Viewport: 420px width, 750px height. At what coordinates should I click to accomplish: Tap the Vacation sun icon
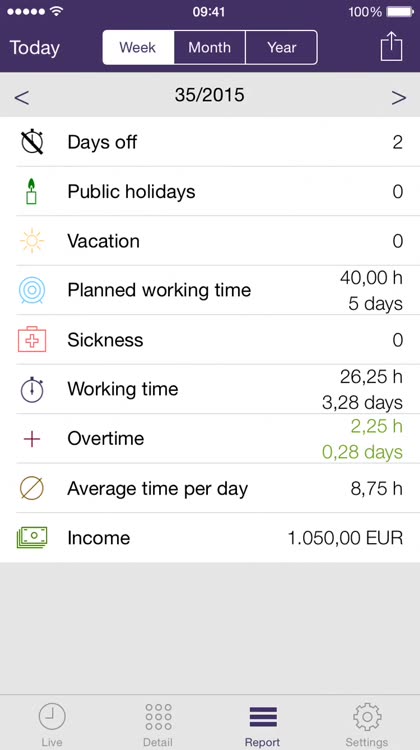coord(32,241)
